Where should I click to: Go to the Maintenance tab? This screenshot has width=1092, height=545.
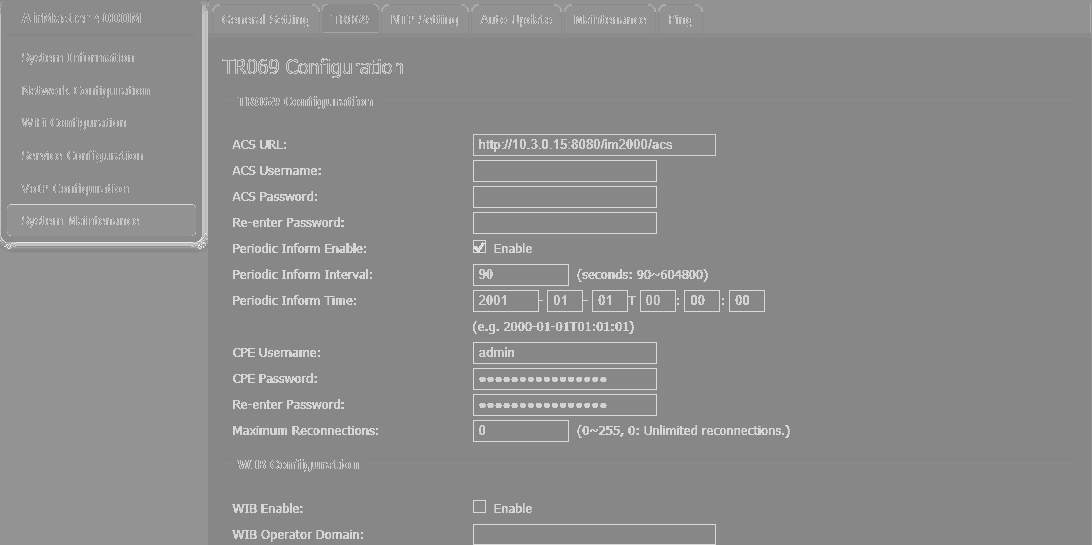coord(609,19)
